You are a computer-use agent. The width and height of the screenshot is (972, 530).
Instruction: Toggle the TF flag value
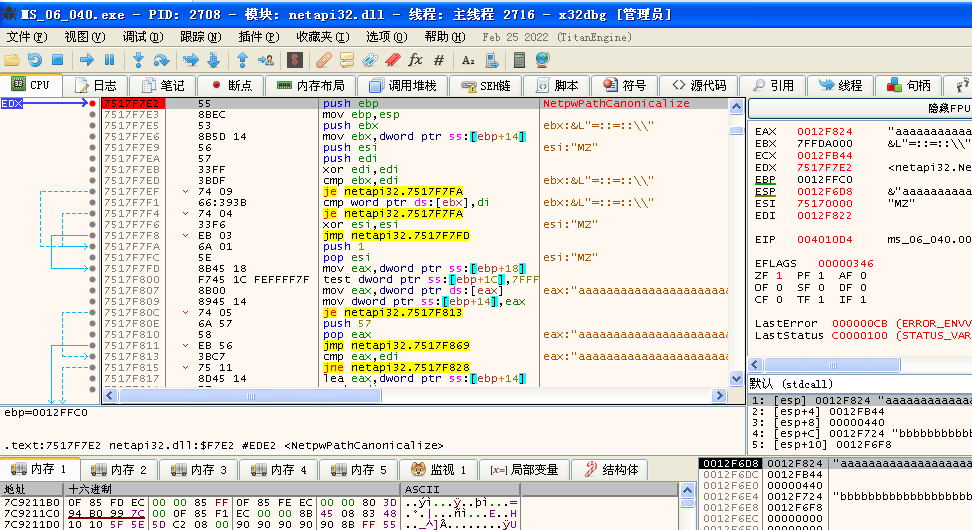[819, 298]
